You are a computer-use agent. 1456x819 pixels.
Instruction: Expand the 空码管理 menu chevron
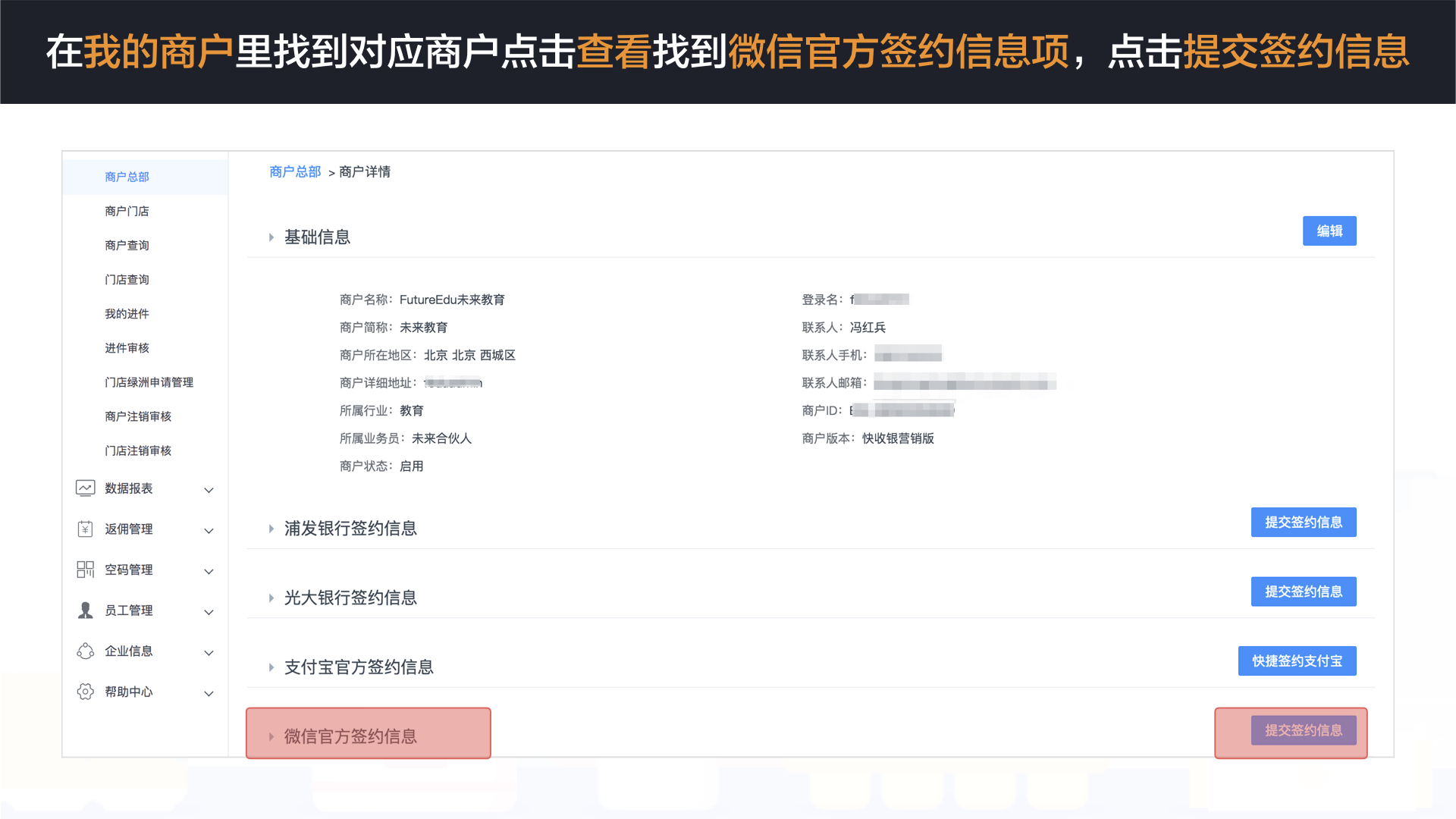[x=209, y=571]
